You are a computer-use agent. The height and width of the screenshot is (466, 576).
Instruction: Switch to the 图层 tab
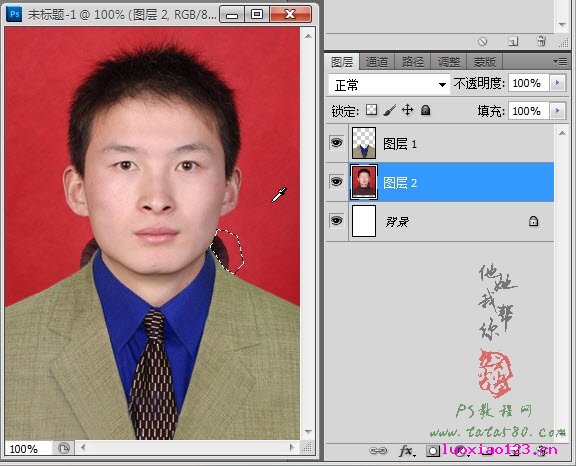tap(342, 62)
